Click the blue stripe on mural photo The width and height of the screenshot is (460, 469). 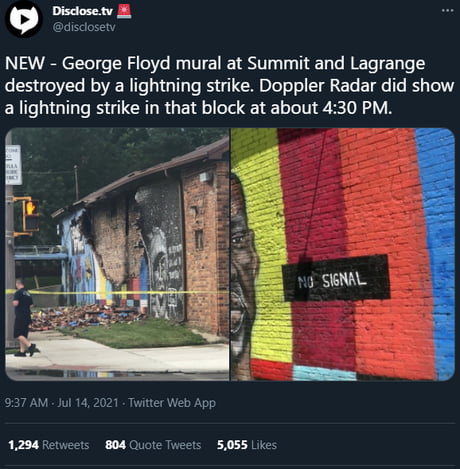(437, 254)
